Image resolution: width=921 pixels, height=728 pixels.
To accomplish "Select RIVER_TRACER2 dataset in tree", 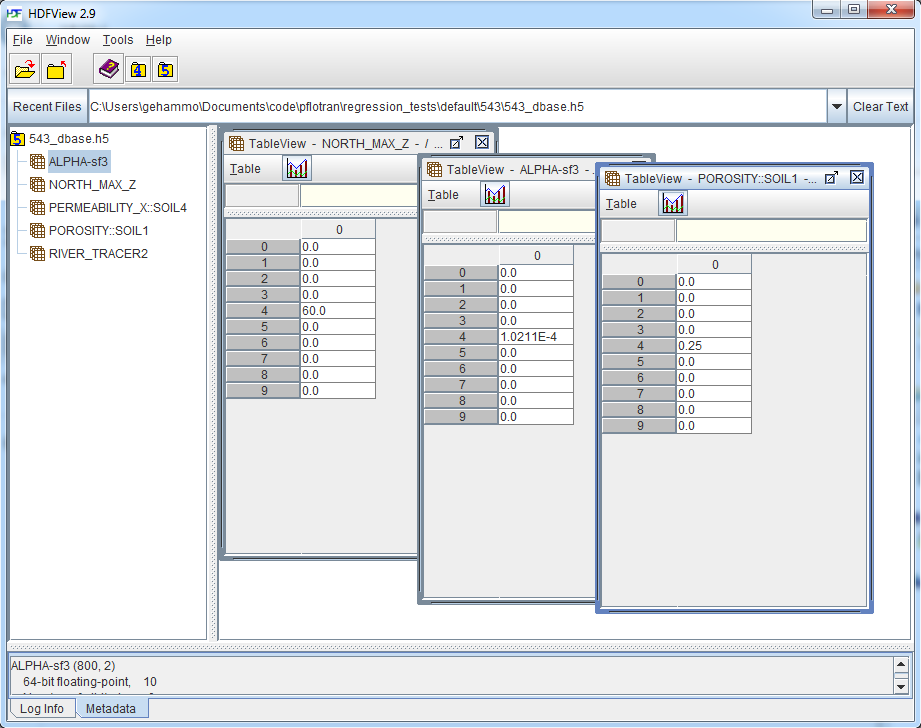I will (x=97, y=254).
